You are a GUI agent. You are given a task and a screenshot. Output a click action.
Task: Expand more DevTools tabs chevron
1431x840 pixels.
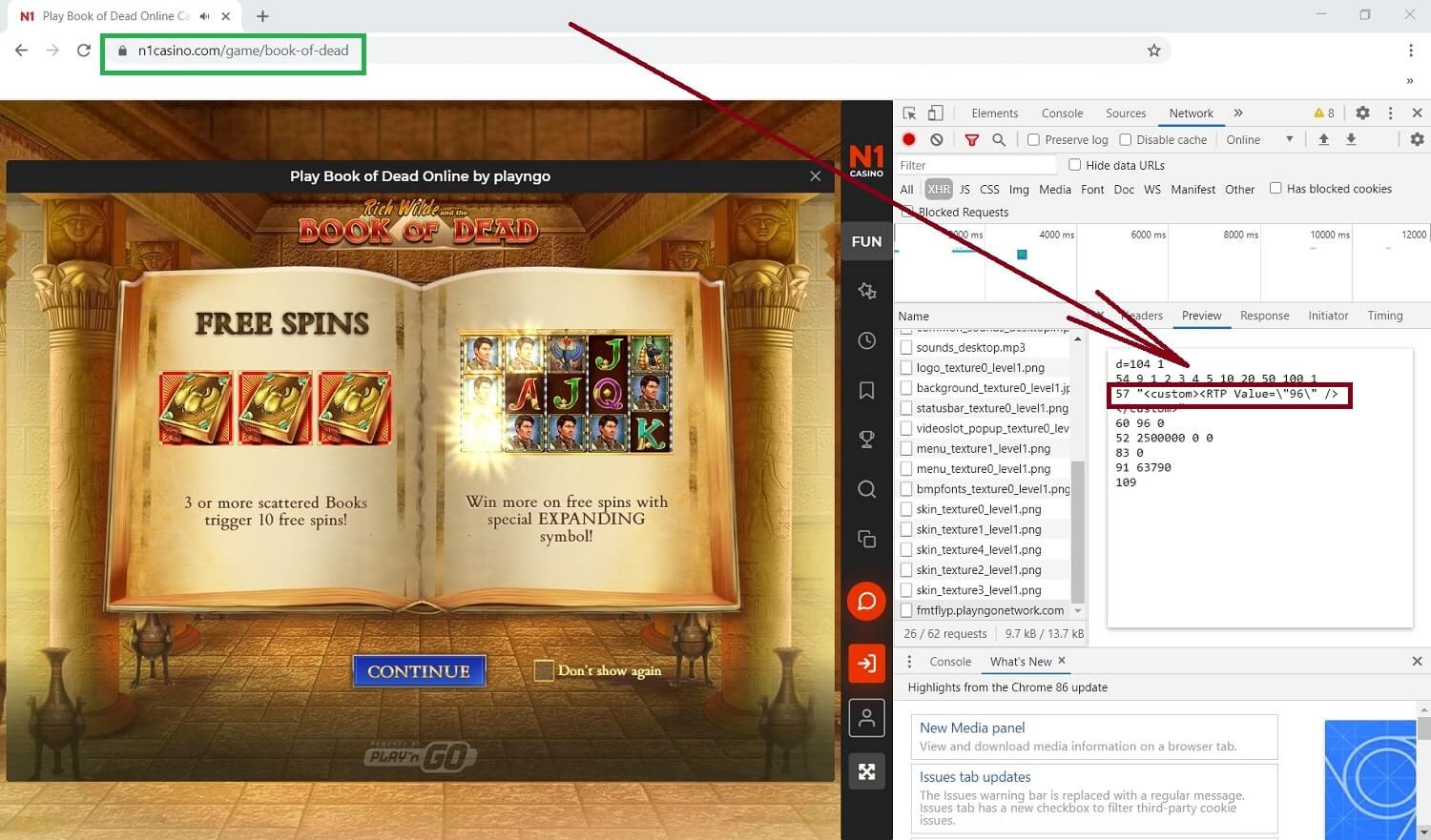(x=1238, y=113)
